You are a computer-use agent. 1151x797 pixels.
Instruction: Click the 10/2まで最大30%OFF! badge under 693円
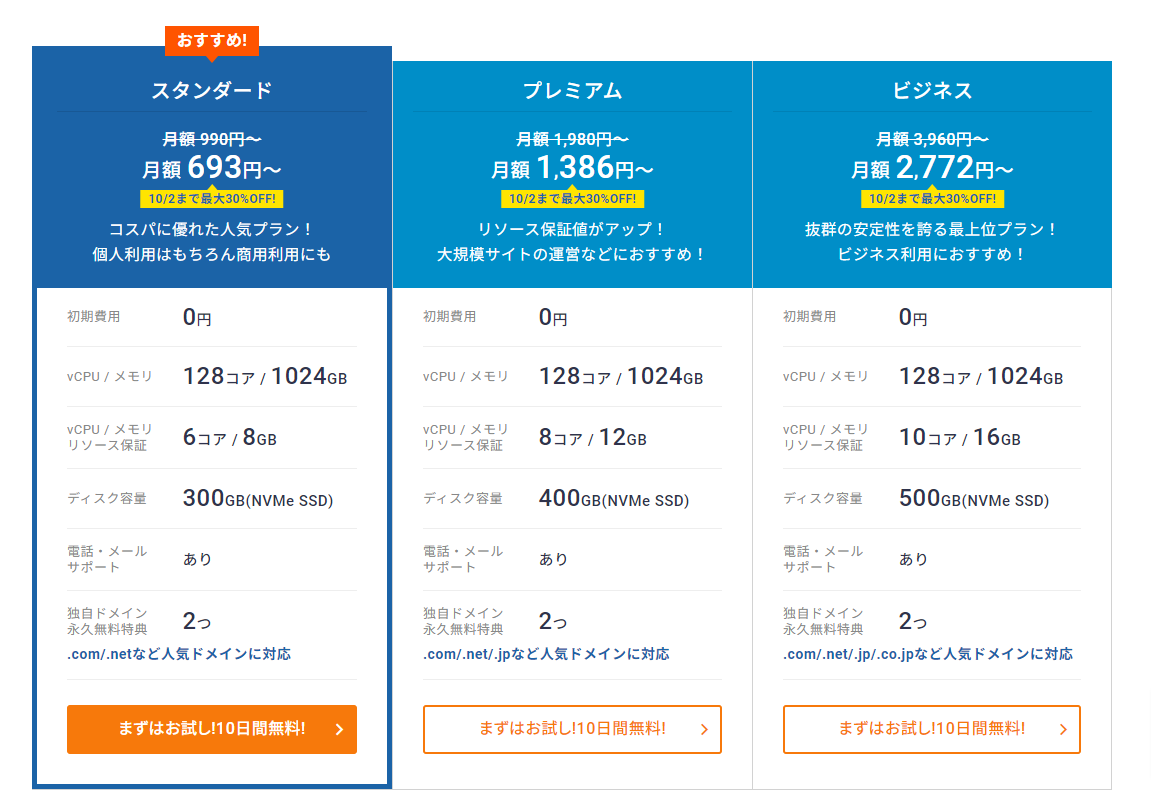point(211,198)
